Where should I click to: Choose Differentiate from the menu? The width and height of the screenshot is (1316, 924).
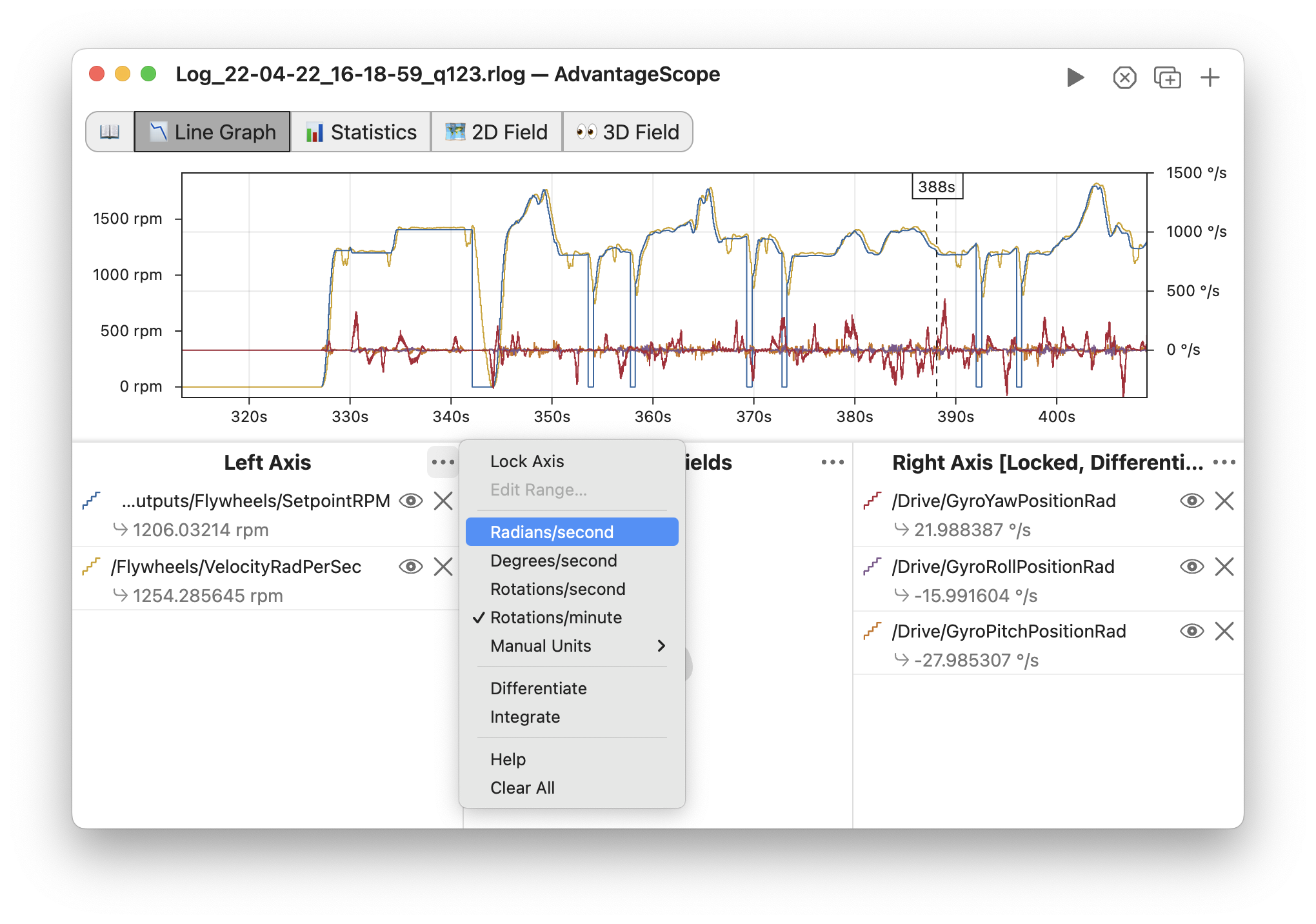point(572,688)
